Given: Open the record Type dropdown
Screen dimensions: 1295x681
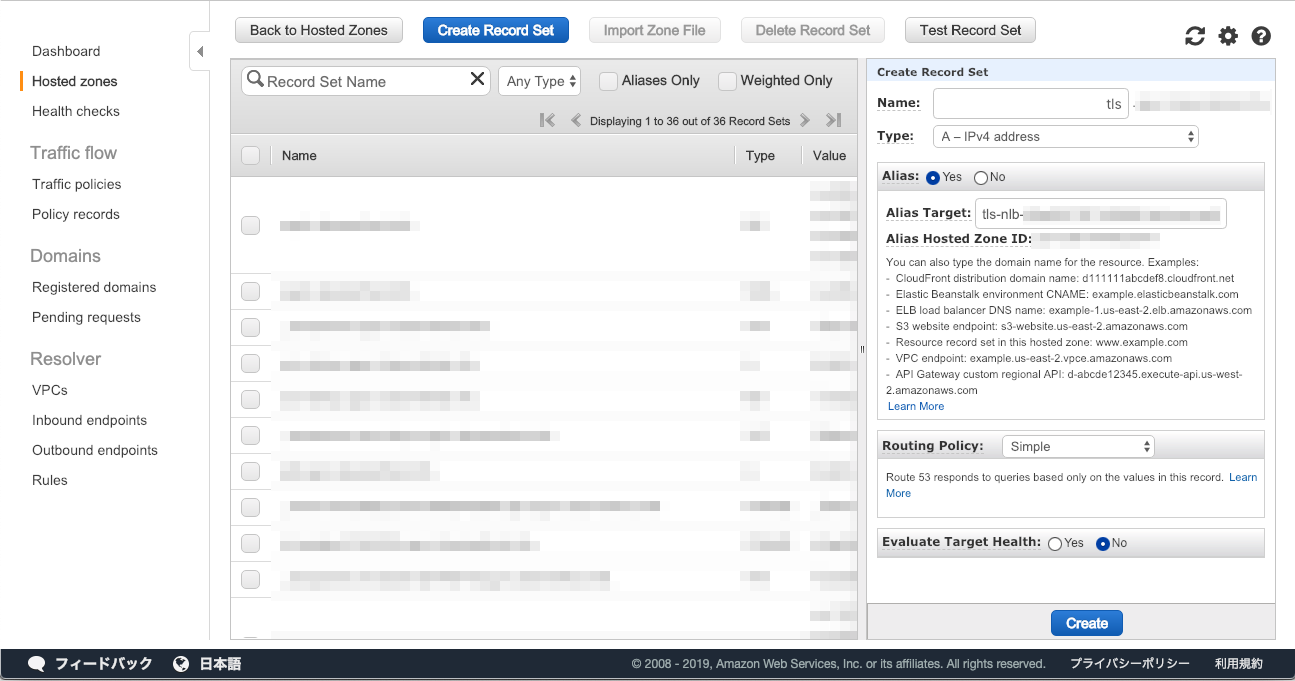Looking at the screenshot, I should click(x=1065, y=136).
